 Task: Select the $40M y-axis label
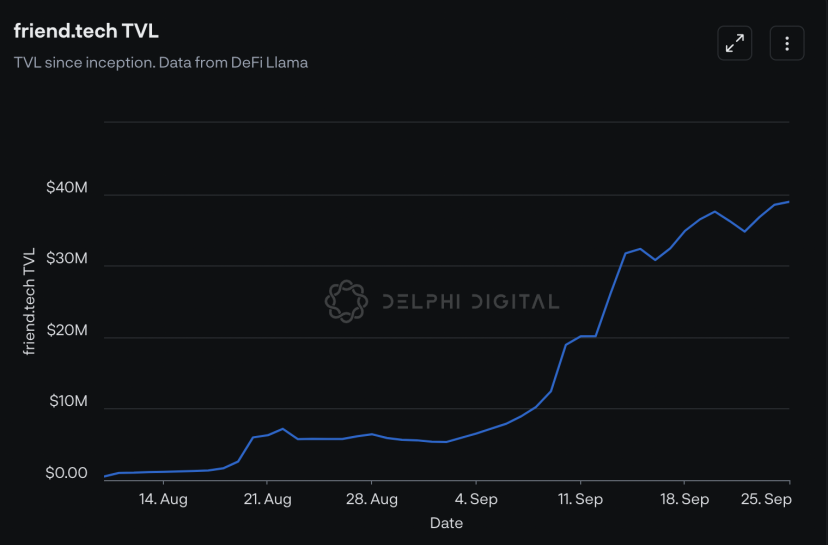point(67,187)
